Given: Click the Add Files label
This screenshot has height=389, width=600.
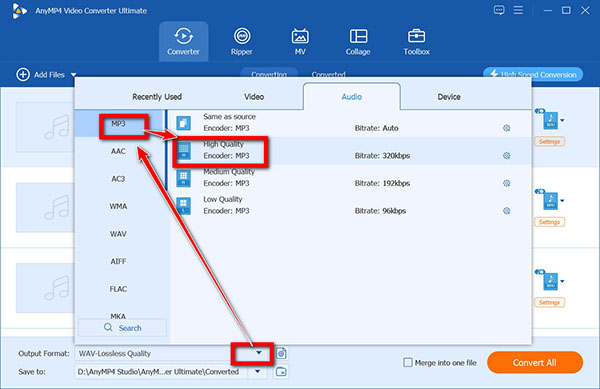Looking at the screenshot, I should (49, 75).
